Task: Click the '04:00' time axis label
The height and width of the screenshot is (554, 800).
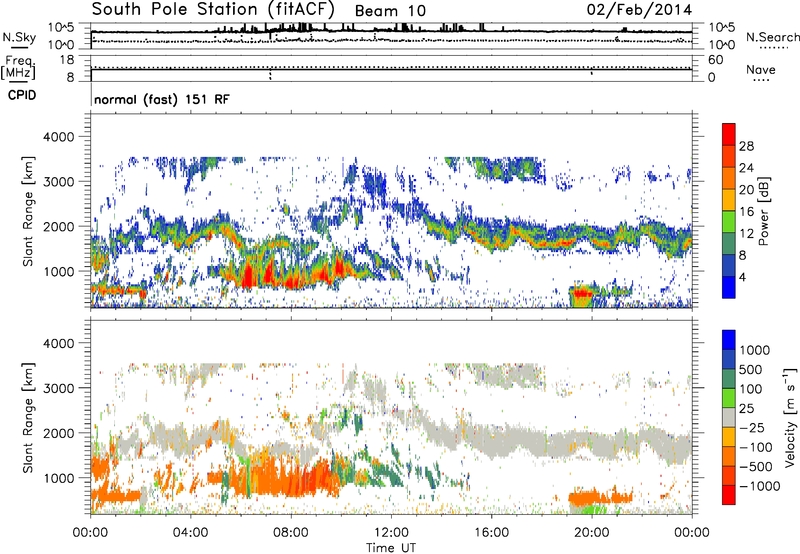Action: [191, 533]
